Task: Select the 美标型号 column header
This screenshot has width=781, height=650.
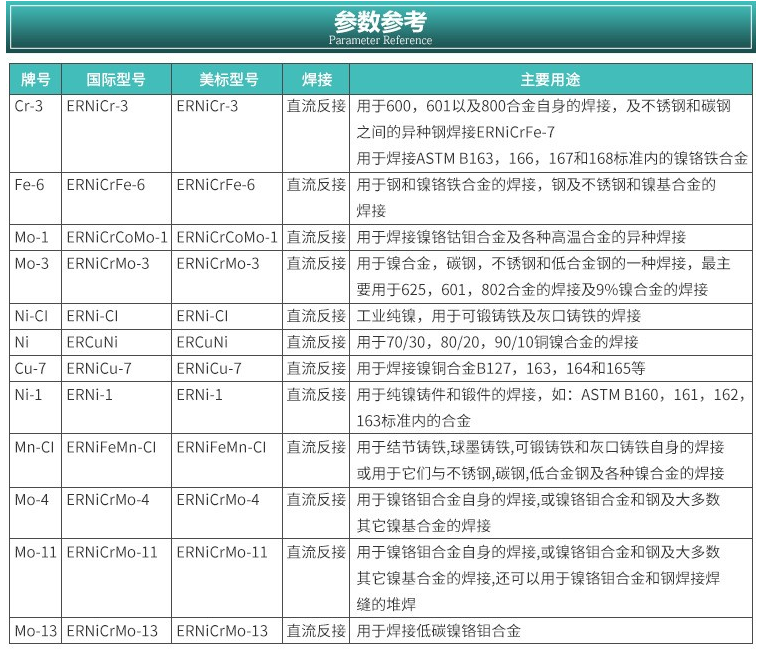Action: (229, 79)
